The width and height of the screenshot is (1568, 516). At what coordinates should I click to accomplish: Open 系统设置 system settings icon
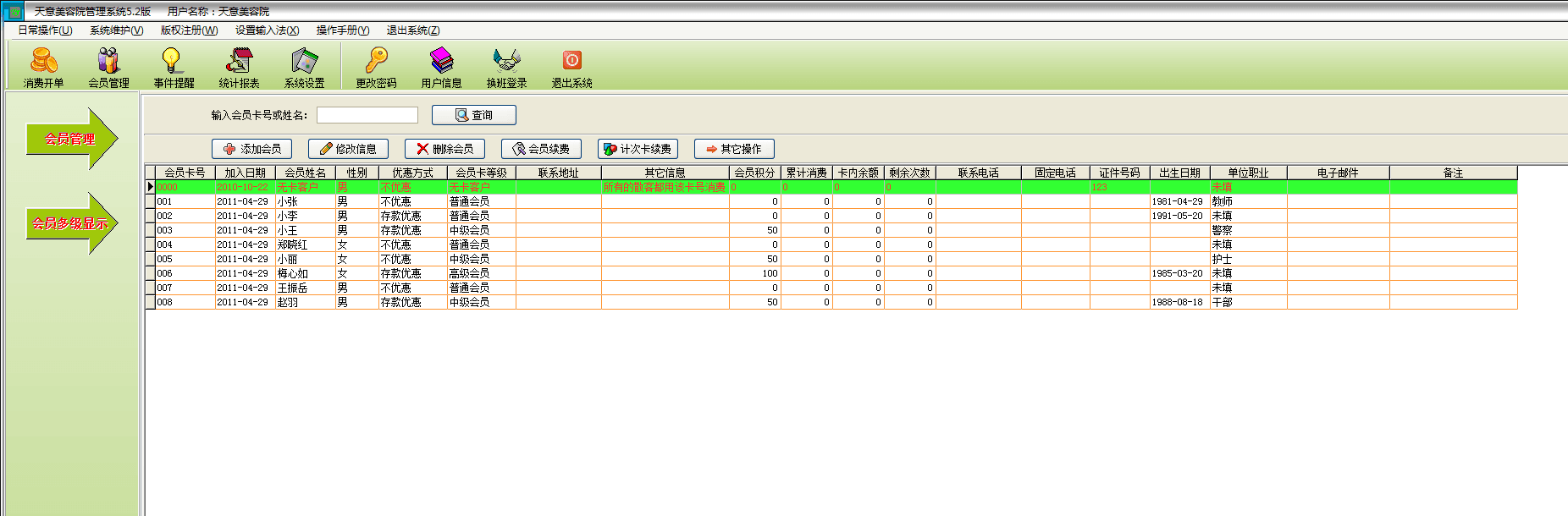304,66
